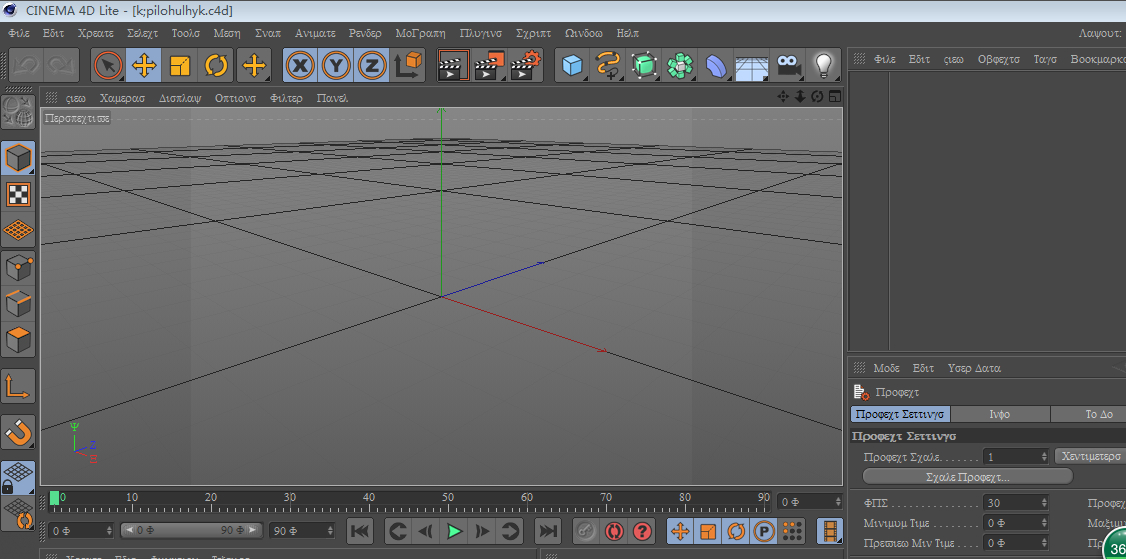Add a camera object from toolbar
This screenshot has height=559, width=1126.
coord(788,66)
